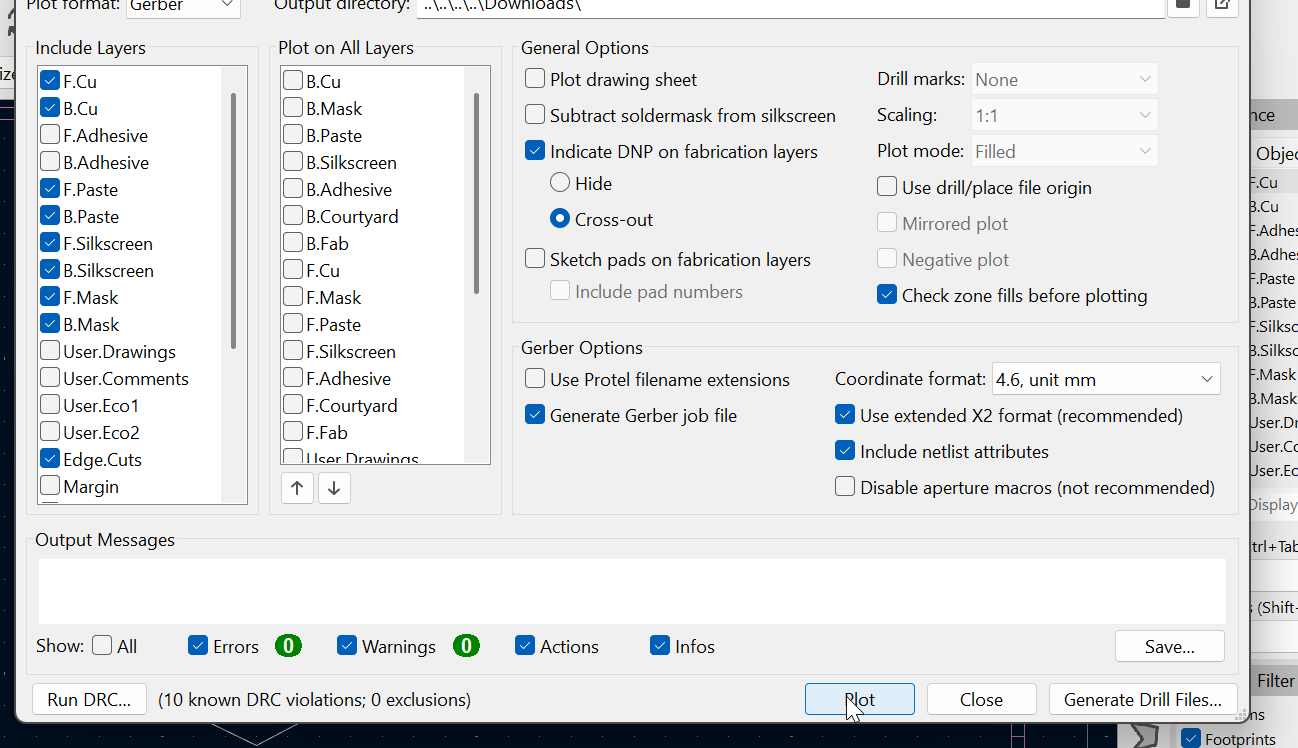The width and height of the screenshot is (1298, 748).
Task: Uncheck F.Cu in Include Layers list
Action: tap(50, 81)
